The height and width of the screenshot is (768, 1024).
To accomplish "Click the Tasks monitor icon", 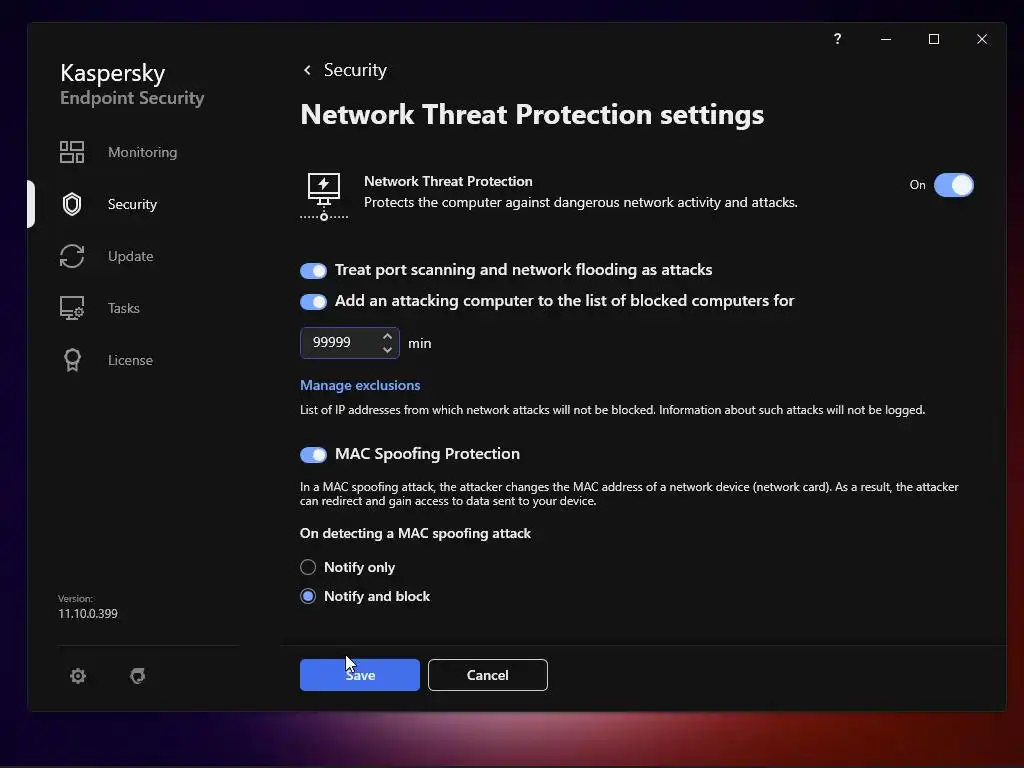I will point(72,308).
